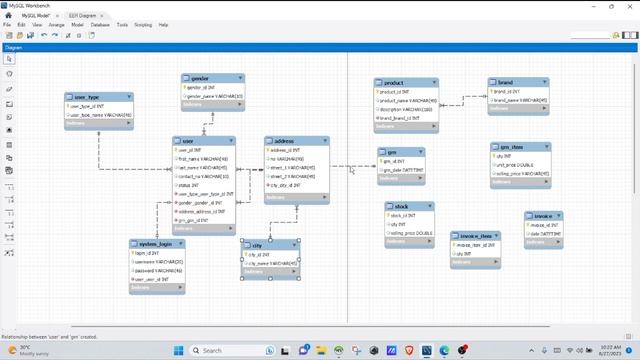Open the Model menu

tap(77, 25)
